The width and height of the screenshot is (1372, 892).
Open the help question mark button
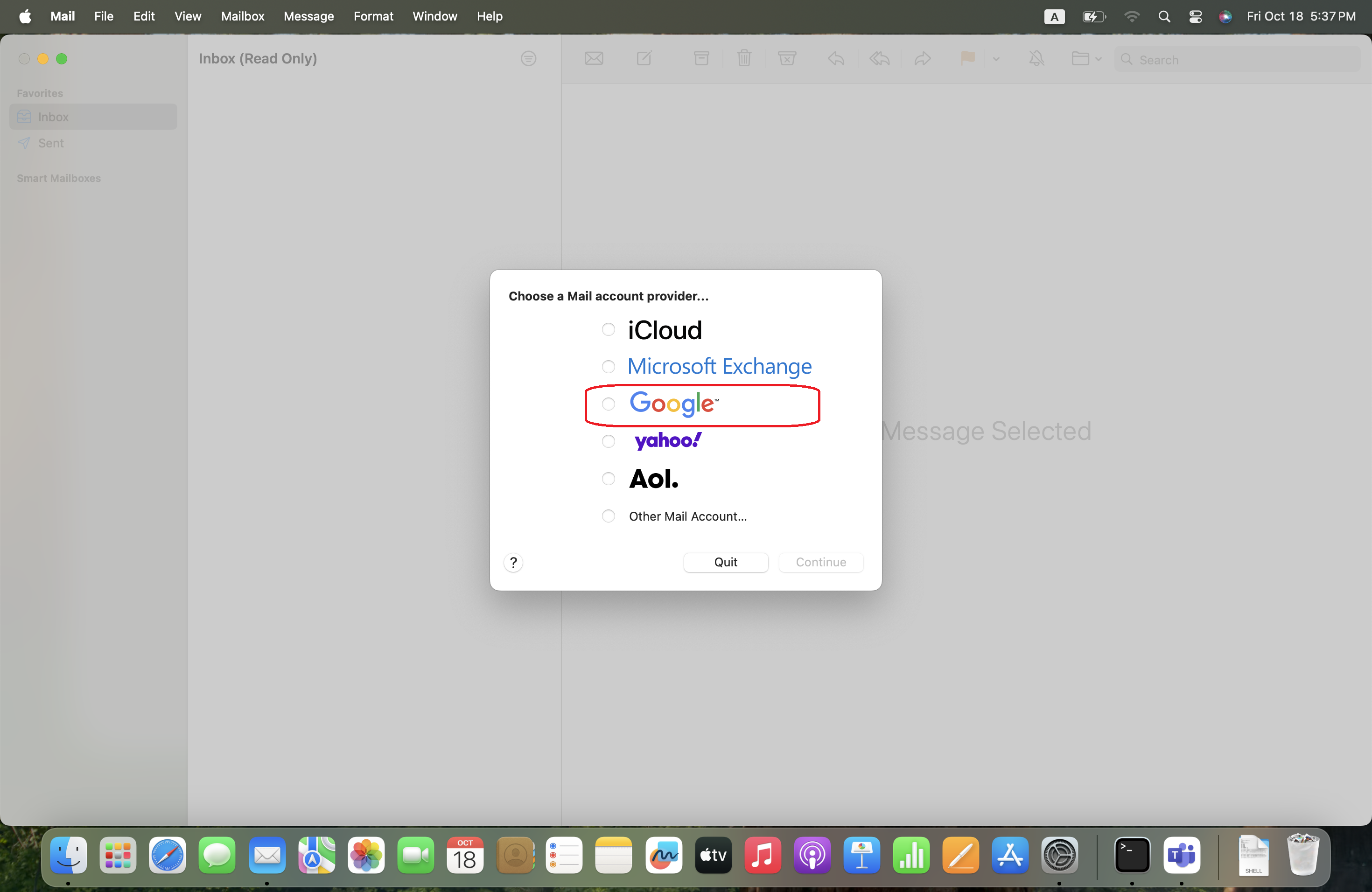point(513,562)
